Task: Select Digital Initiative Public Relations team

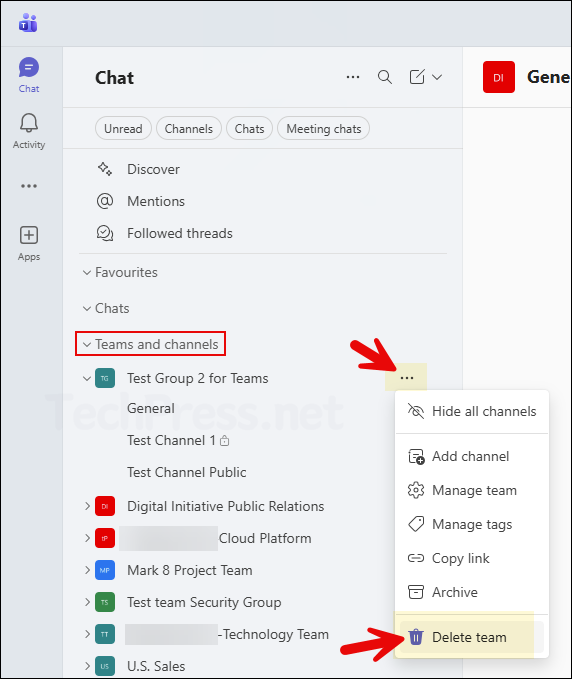Action: click(226, 506)
